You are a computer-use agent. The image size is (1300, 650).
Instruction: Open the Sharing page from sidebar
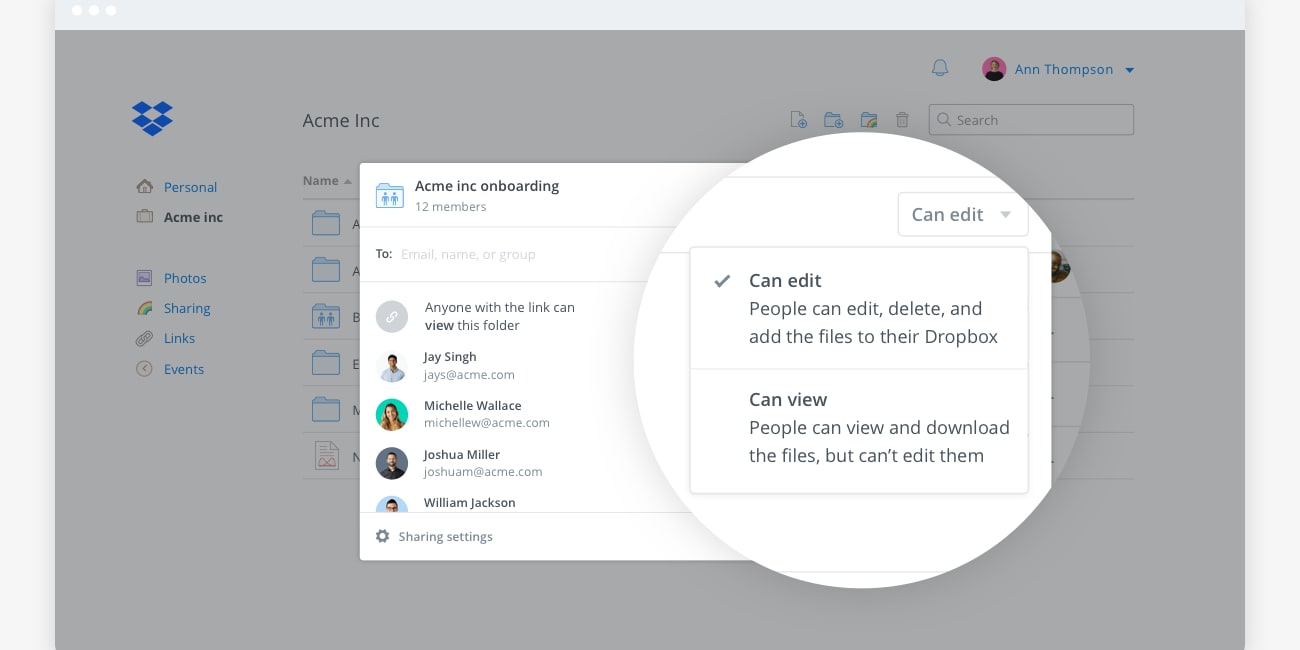click(x=187, y=308)
